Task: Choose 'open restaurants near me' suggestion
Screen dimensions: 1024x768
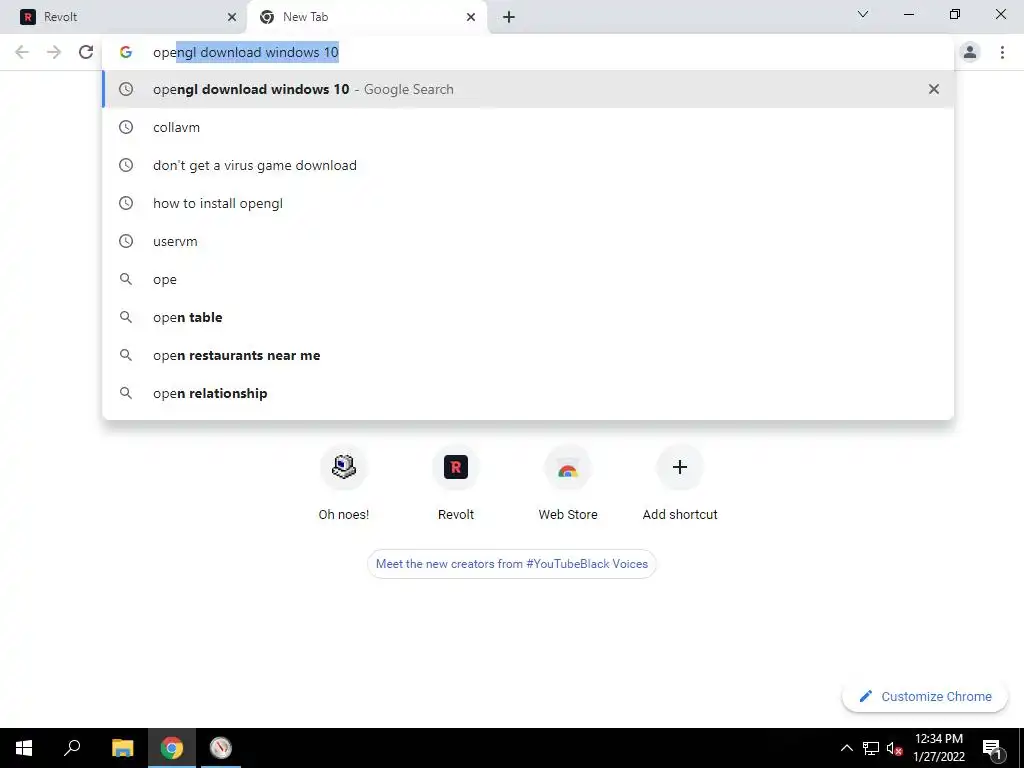Action: pyautogui.click(x=528, y=355)
